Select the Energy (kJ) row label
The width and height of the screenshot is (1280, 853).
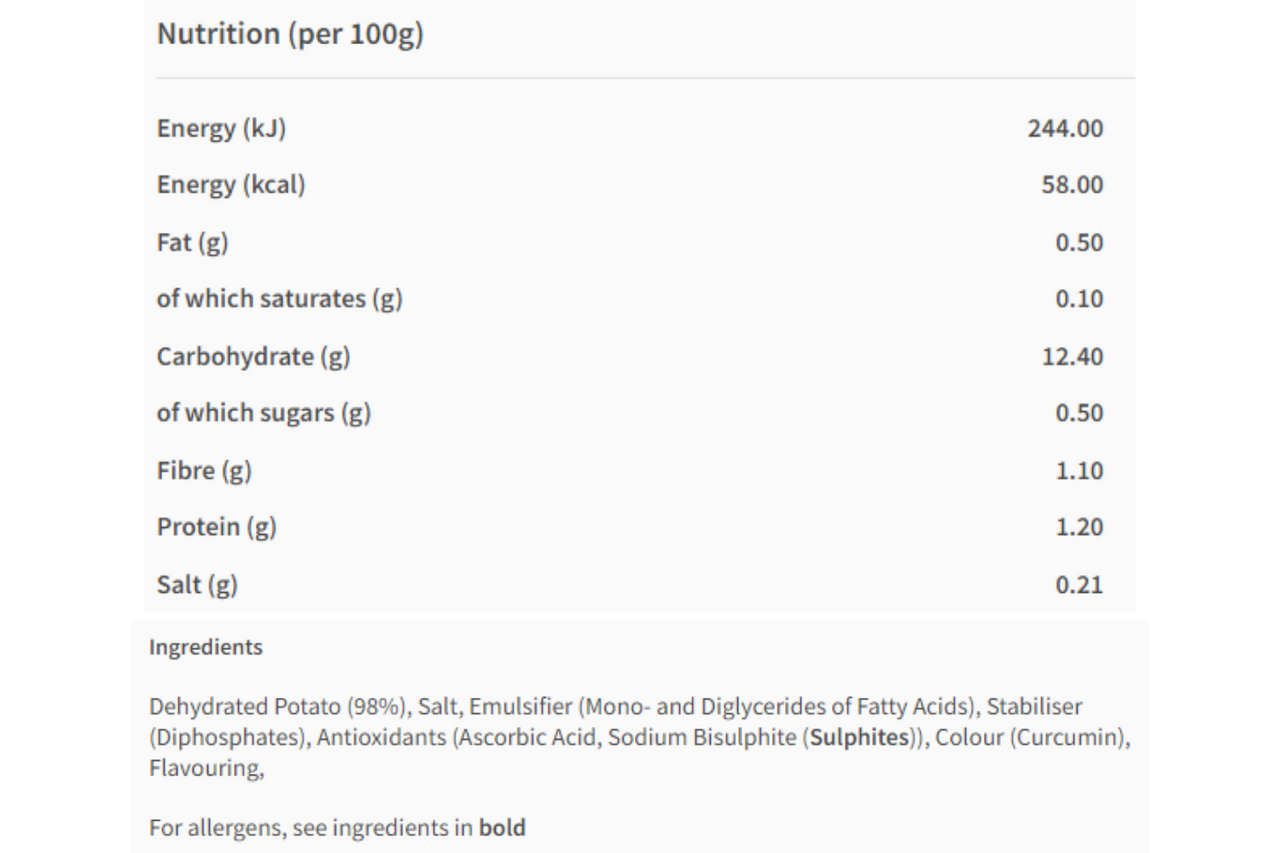[221, 128]
